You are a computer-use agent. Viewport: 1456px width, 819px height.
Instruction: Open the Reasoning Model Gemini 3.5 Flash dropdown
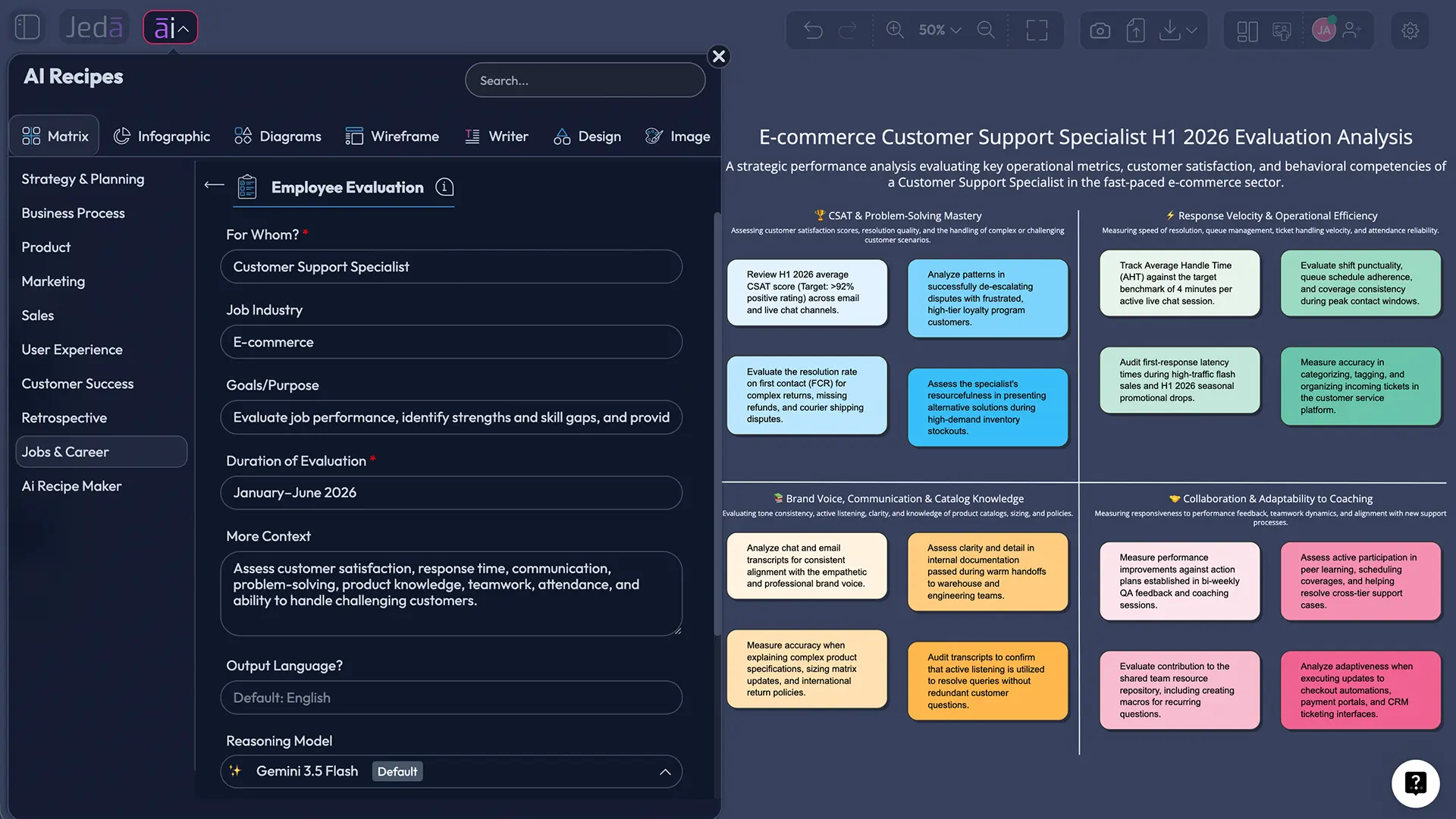[x=451, y=771]
